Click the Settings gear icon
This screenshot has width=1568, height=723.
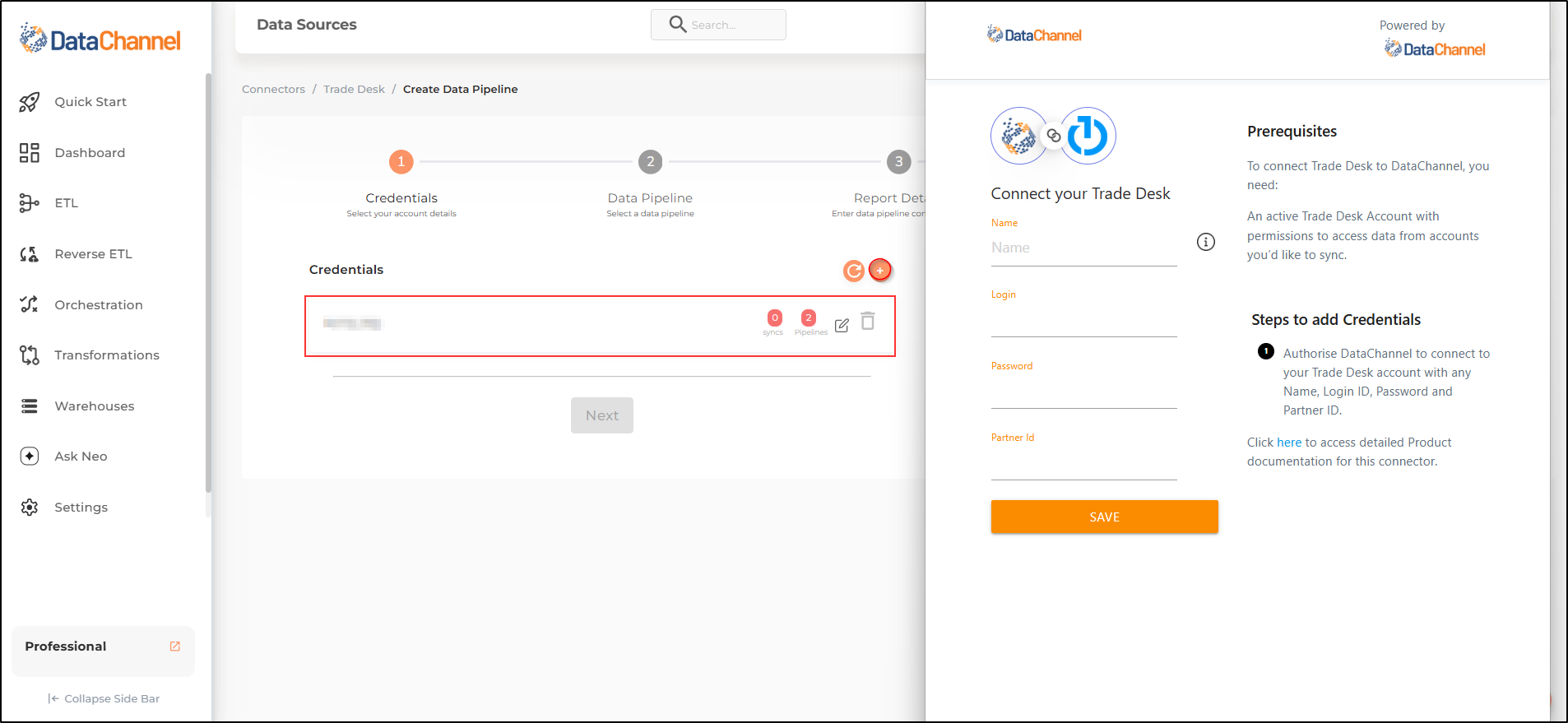point(30,507)
